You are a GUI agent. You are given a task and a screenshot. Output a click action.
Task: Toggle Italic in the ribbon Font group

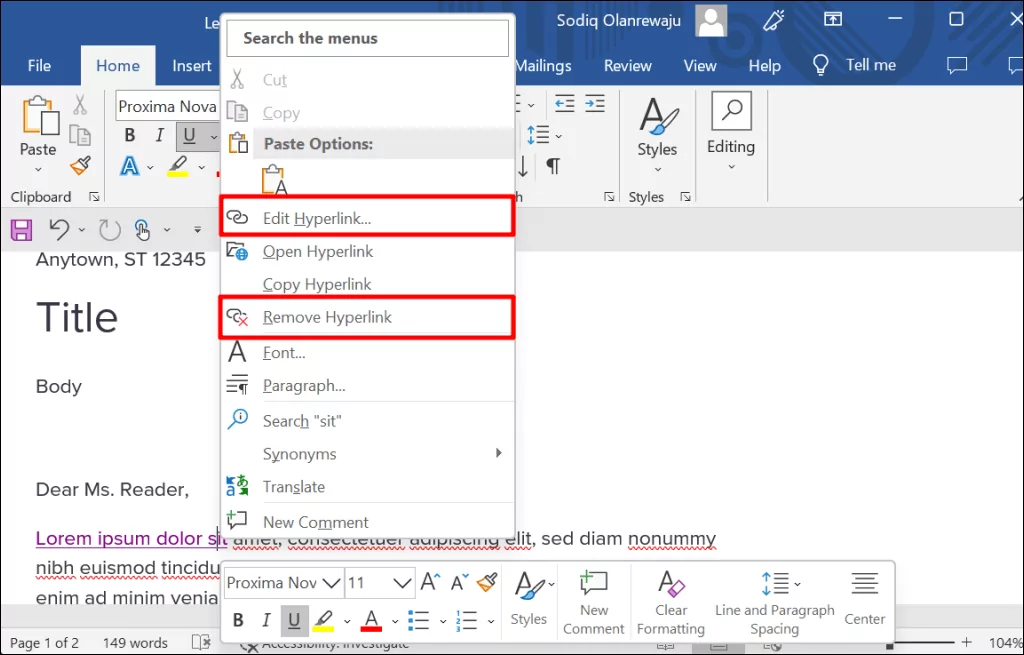pyautogui.click(x=159, y=136)
